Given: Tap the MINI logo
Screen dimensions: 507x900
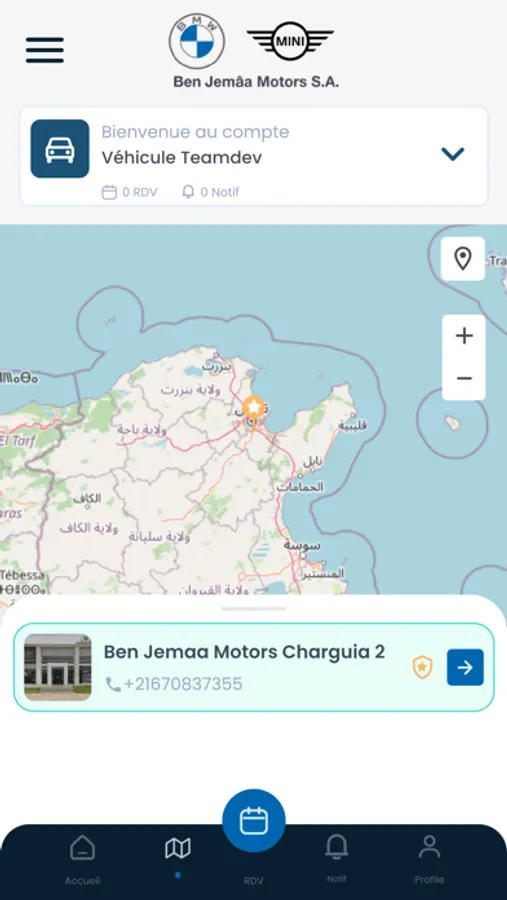Looking at the screenshot, I should point(290,41).
